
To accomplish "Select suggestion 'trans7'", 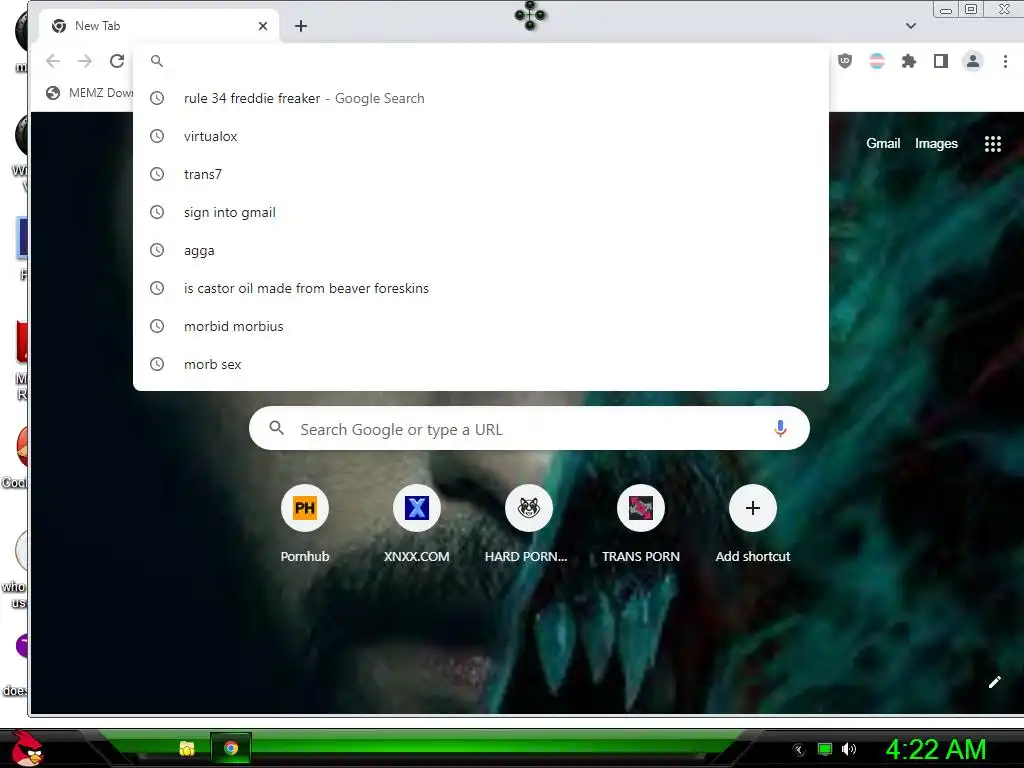I will 481,174.
